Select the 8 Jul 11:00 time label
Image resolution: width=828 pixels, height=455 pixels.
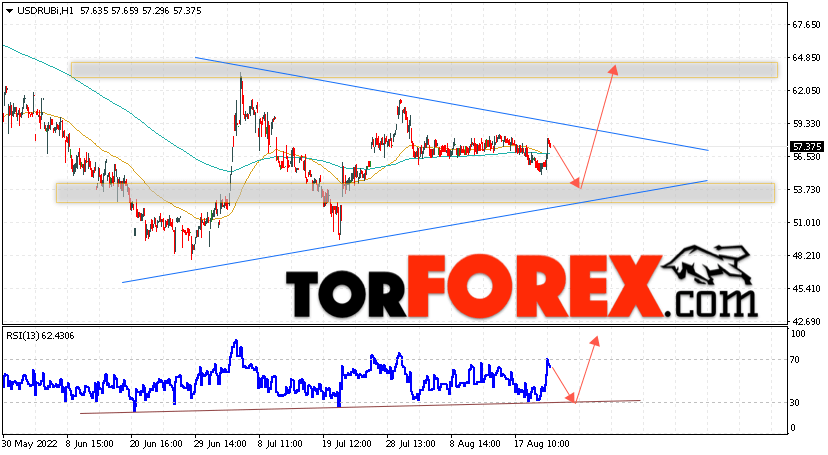tap(280, 443)
